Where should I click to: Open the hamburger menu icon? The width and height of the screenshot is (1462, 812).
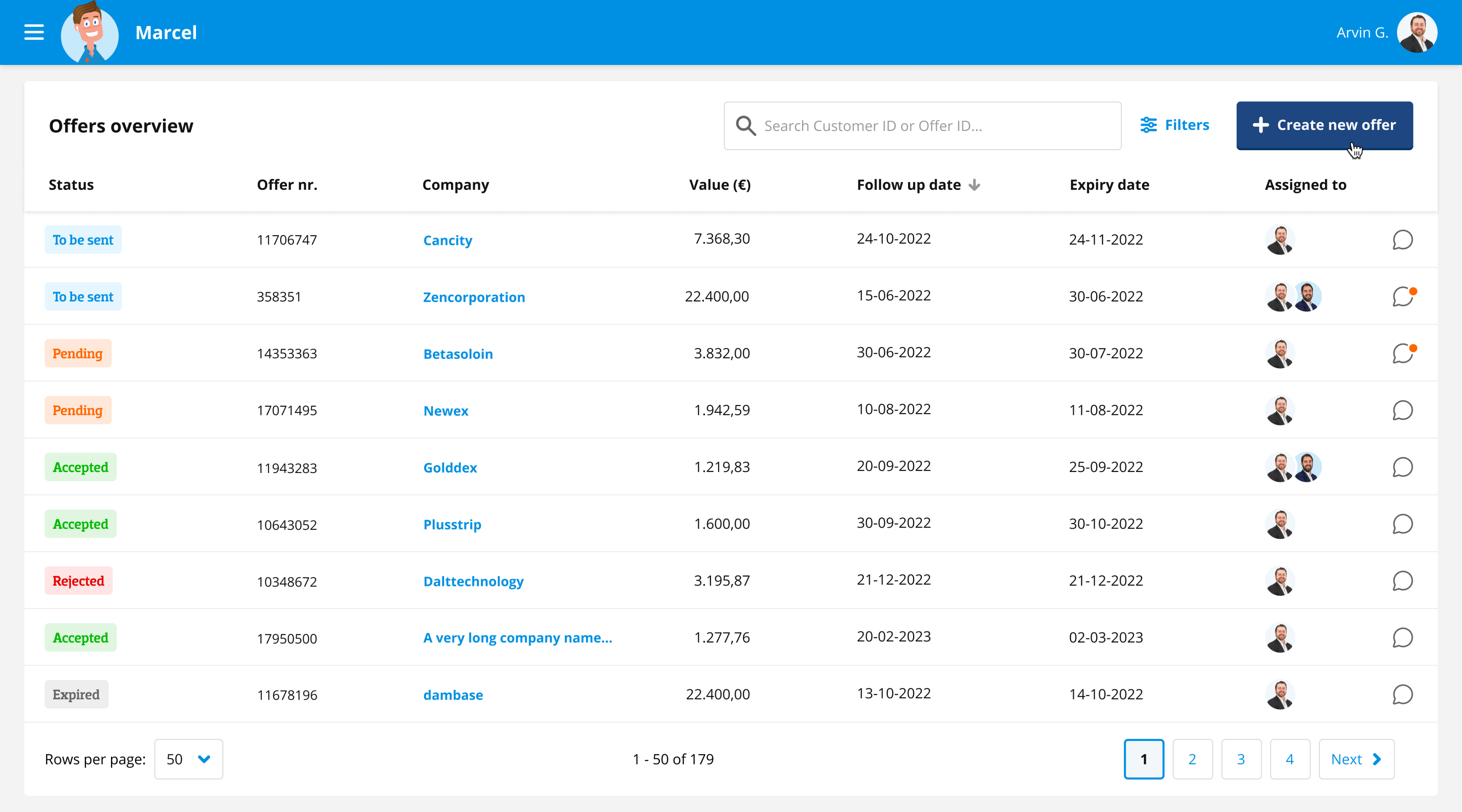[34, 32]
